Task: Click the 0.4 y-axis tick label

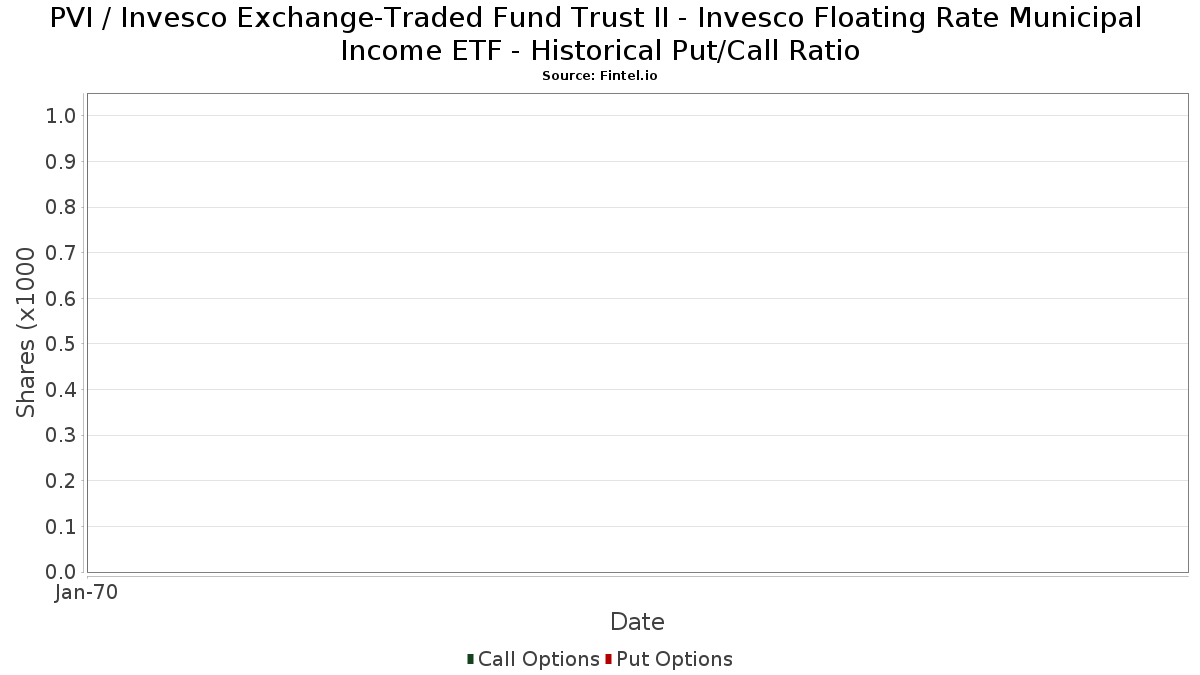Action: tap(61, 390)
